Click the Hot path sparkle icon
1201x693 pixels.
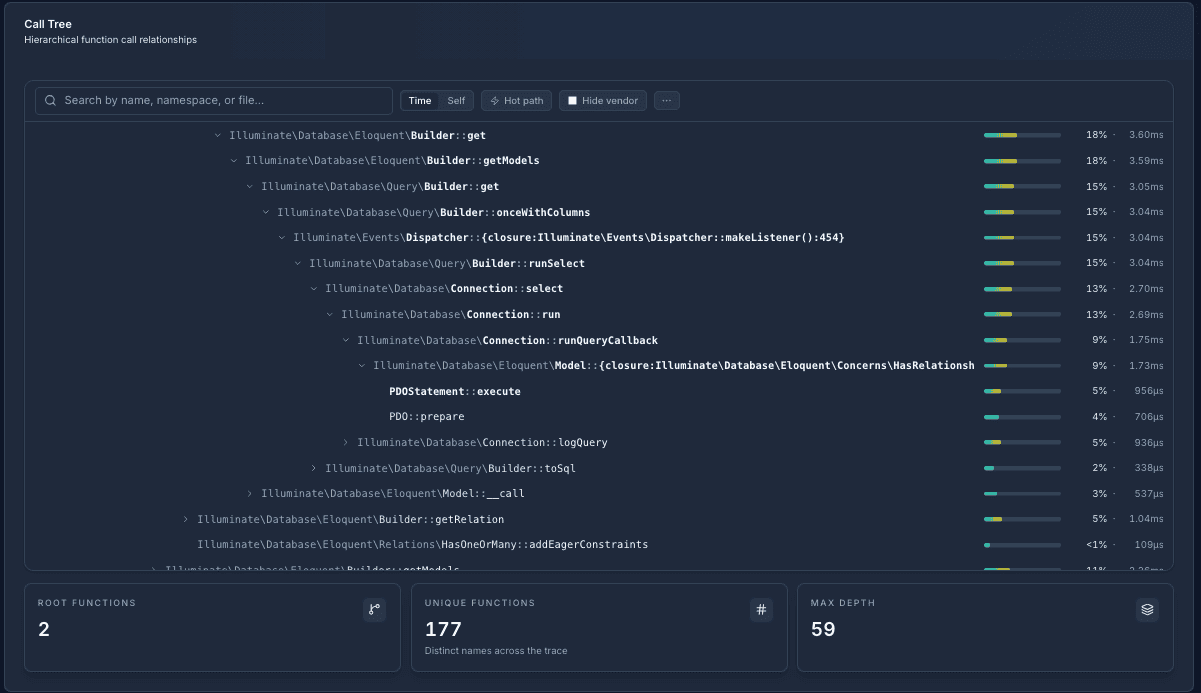coord(494,101)
